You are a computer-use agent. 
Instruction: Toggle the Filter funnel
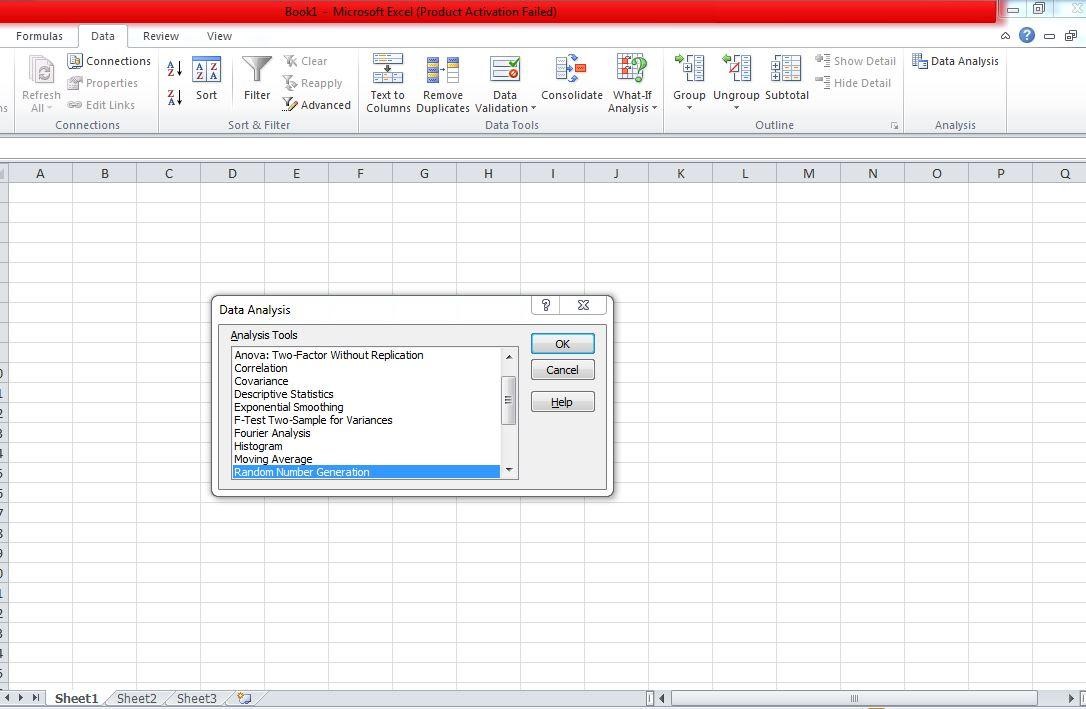(256, 71)
